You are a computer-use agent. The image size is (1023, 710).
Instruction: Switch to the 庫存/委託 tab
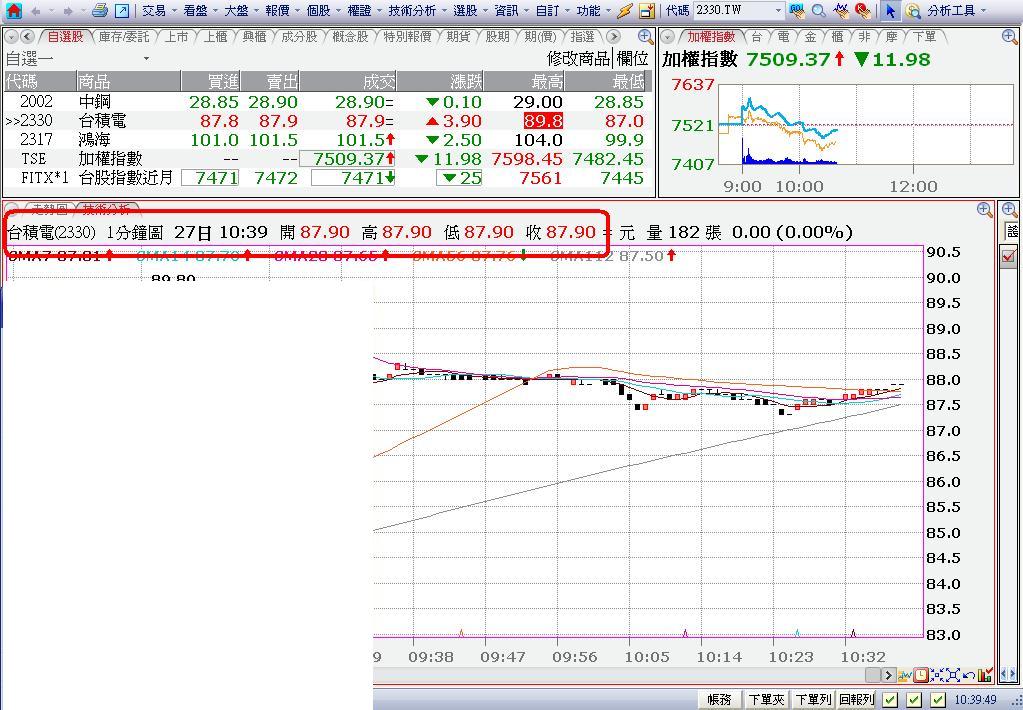tap(124, 37)
